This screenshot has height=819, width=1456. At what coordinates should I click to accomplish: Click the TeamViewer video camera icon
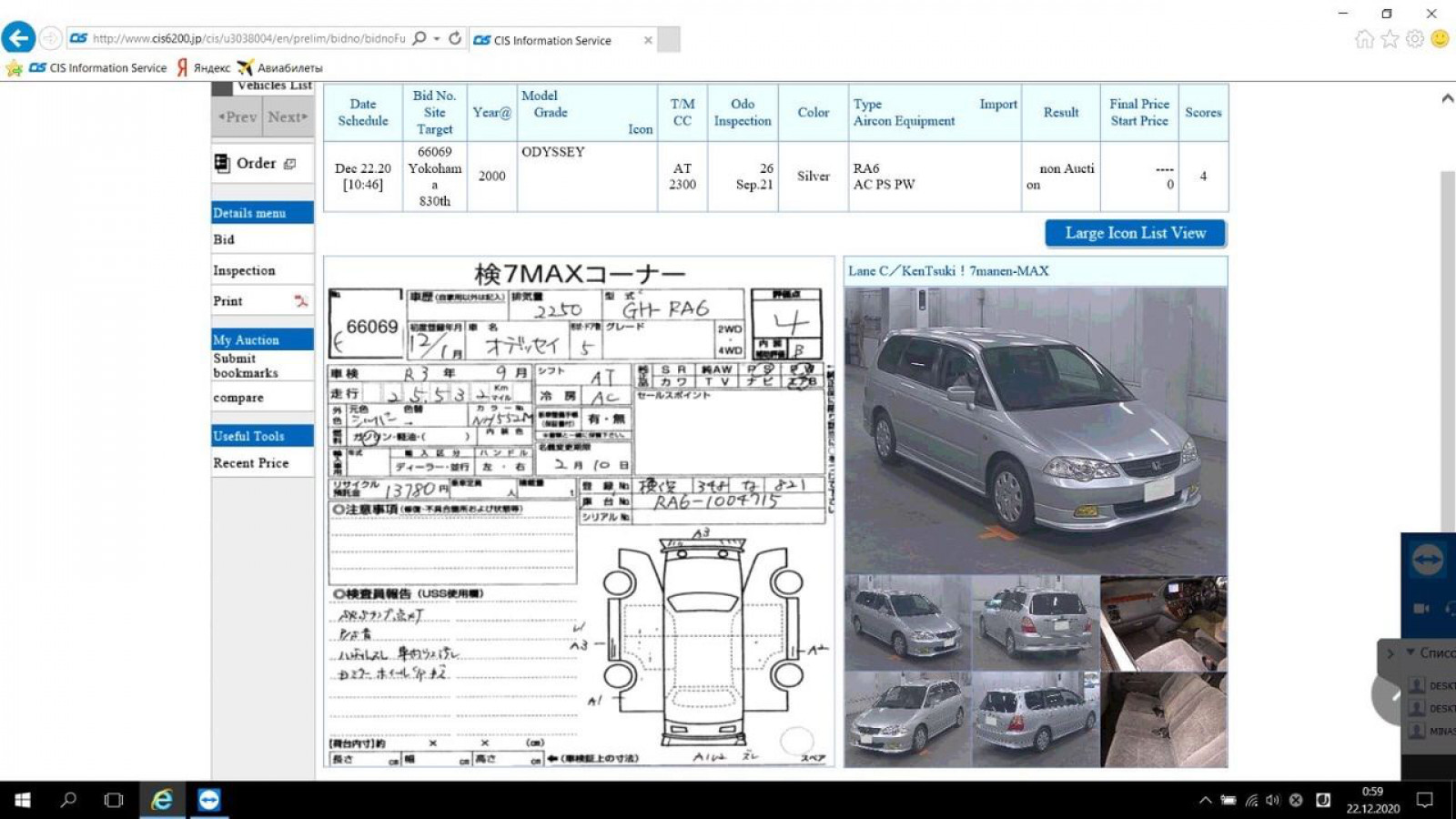click(x=1421, y=608)
